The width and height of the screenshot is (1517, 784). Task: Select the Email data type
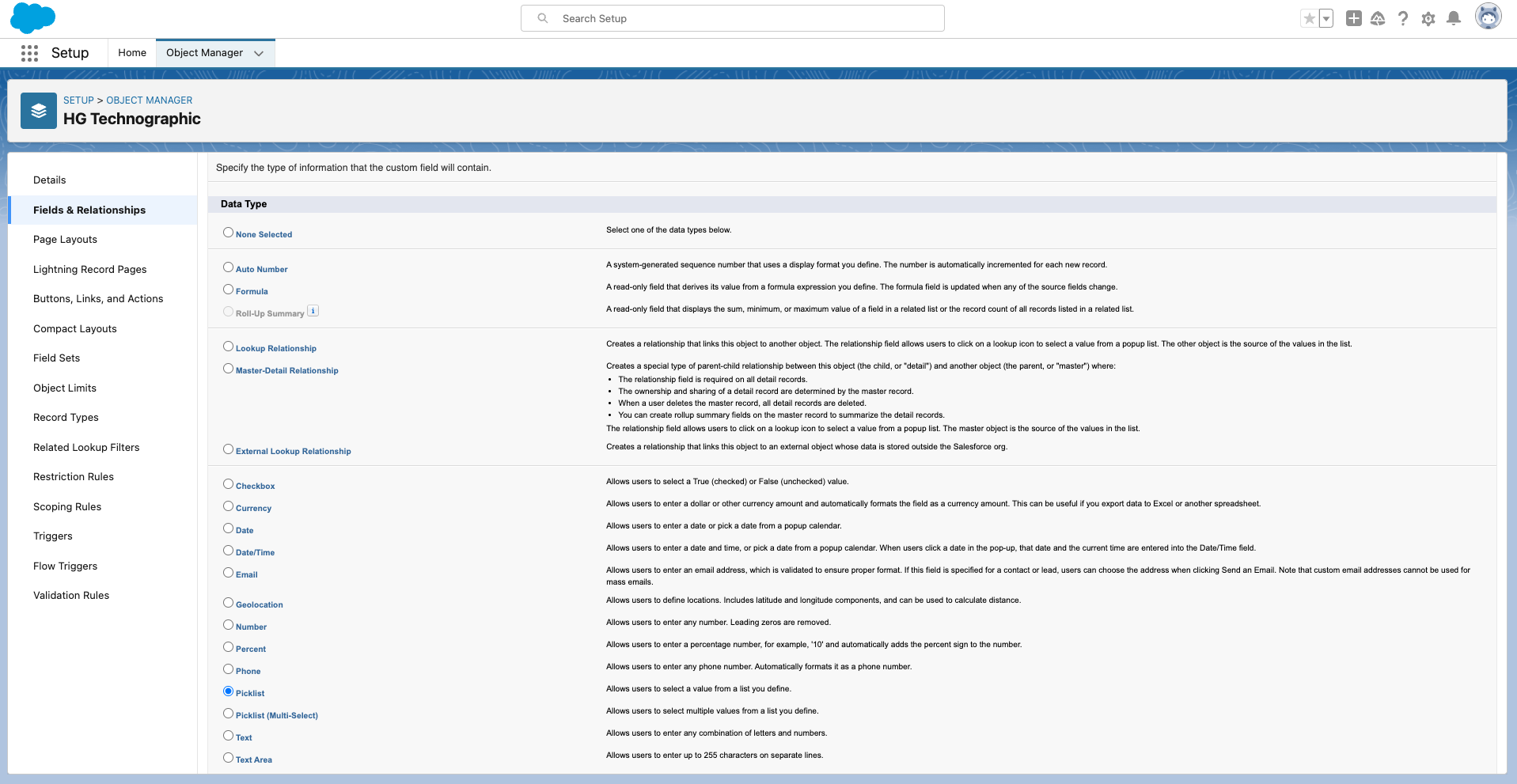click(x=228, y=573)
